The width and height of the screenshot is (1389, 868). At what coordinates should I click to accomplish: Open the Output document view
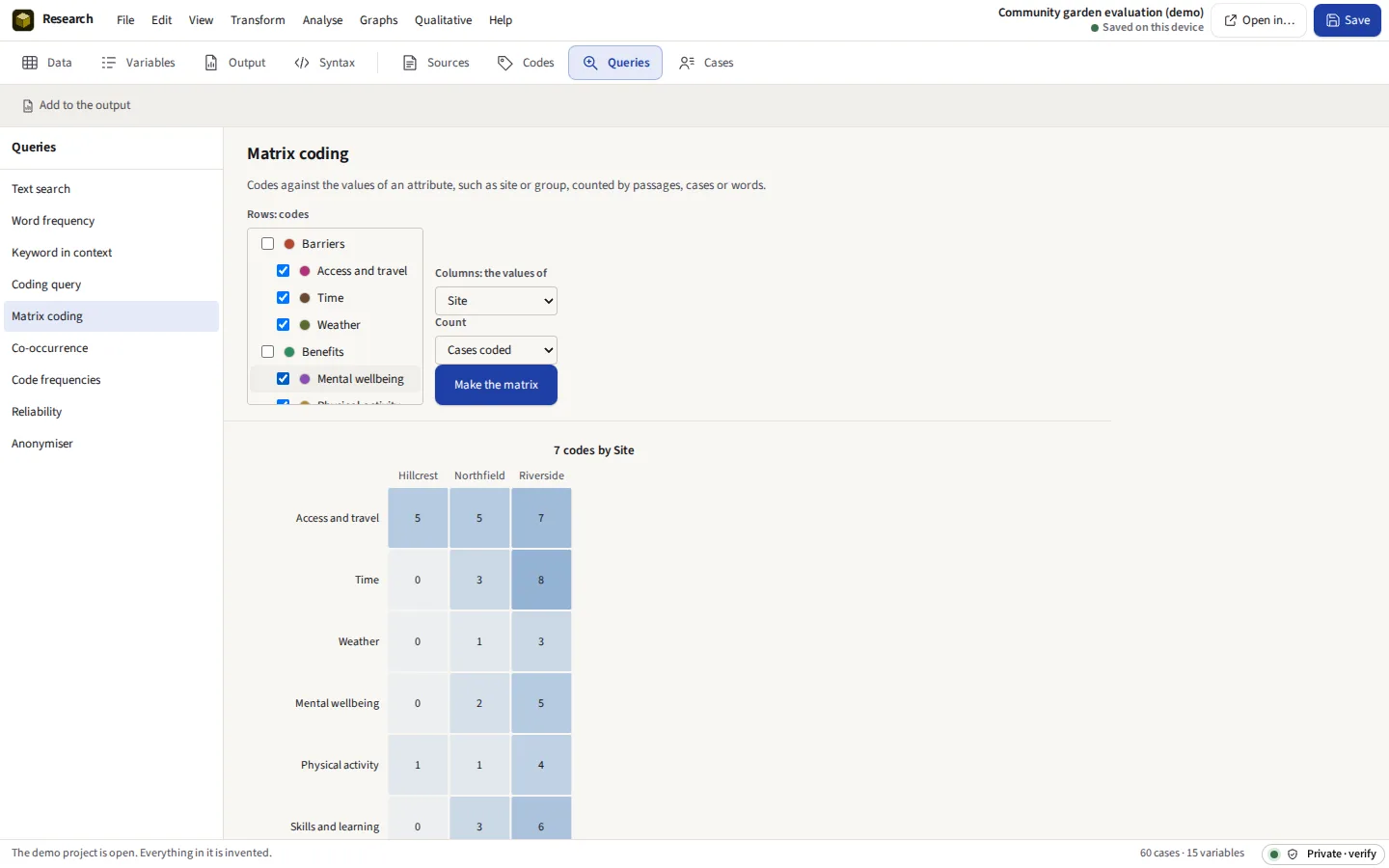click(234, 63)
